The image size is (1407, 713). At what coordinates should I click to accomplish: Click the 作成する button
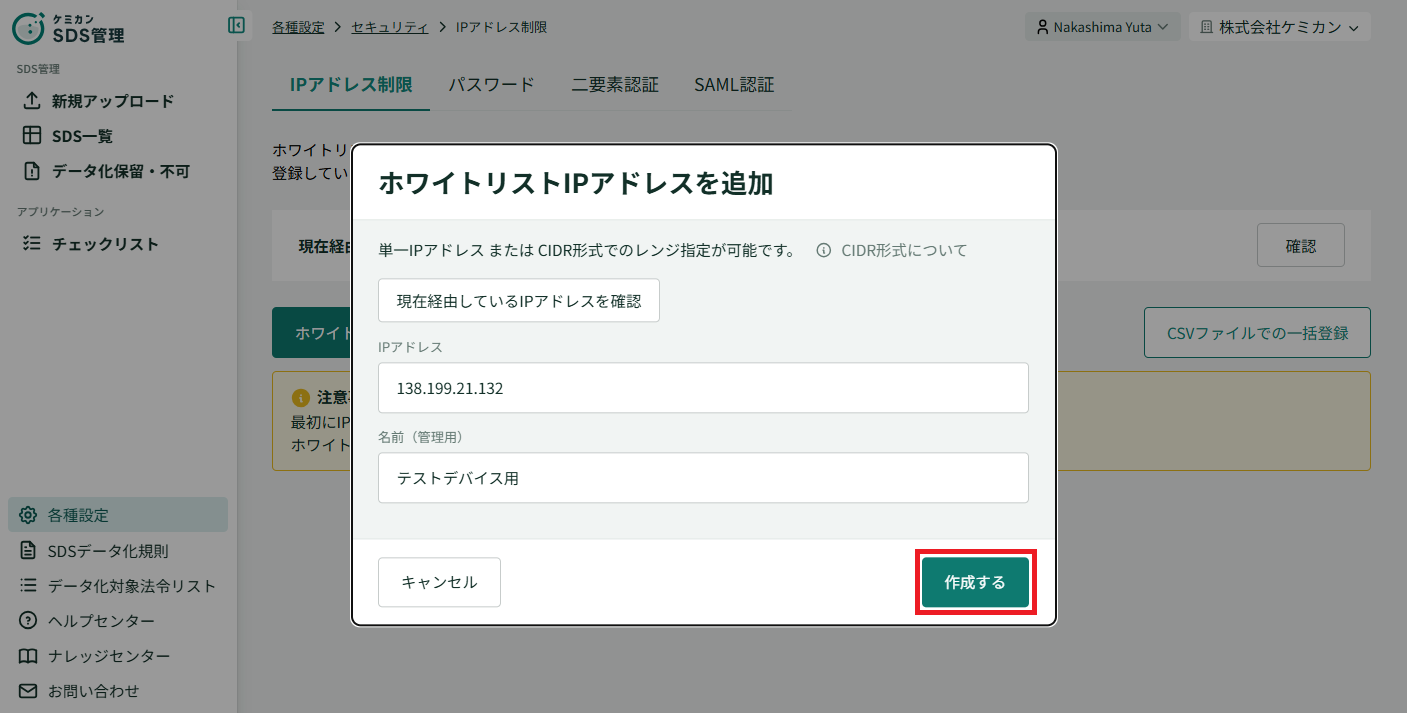point(975,582)
